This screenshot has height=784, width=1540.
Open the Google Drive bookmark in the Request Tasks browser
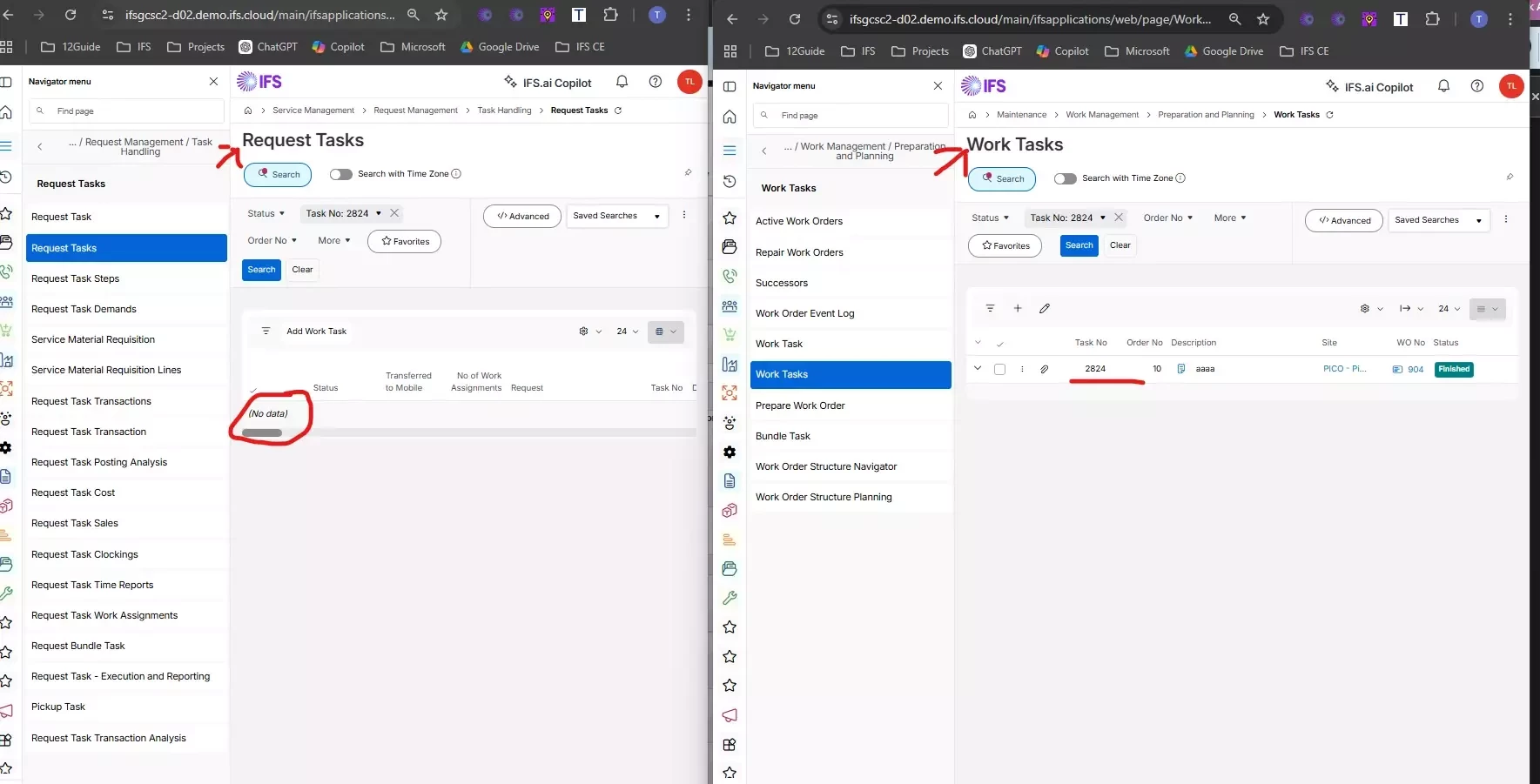pyautogui.click(x=500, y=47)
